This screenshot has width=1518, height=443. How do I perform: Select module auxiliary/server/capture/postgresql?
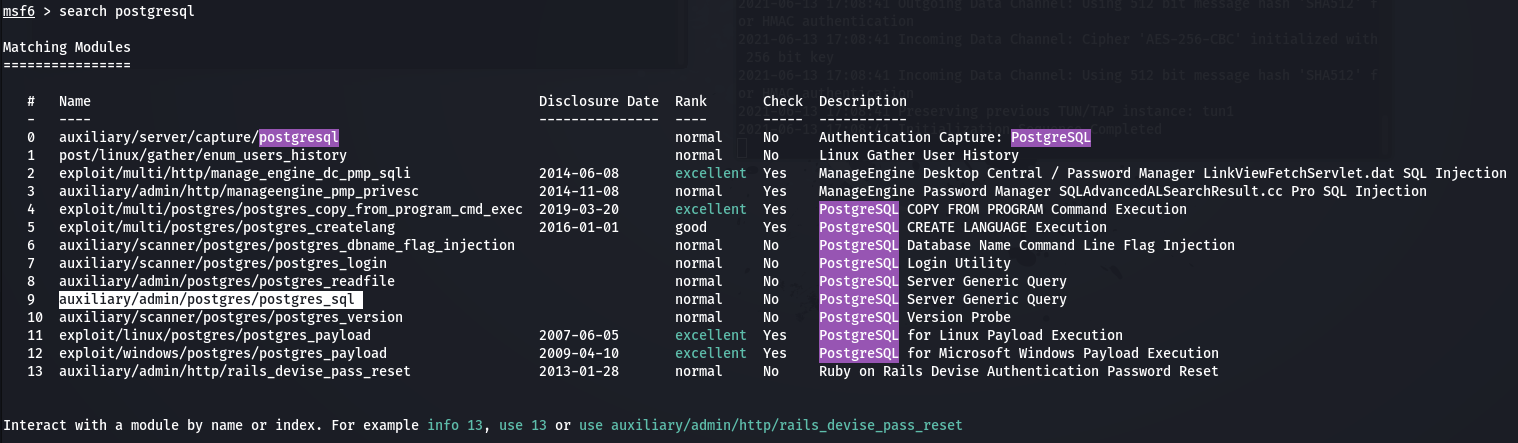(x=199, y=137)
